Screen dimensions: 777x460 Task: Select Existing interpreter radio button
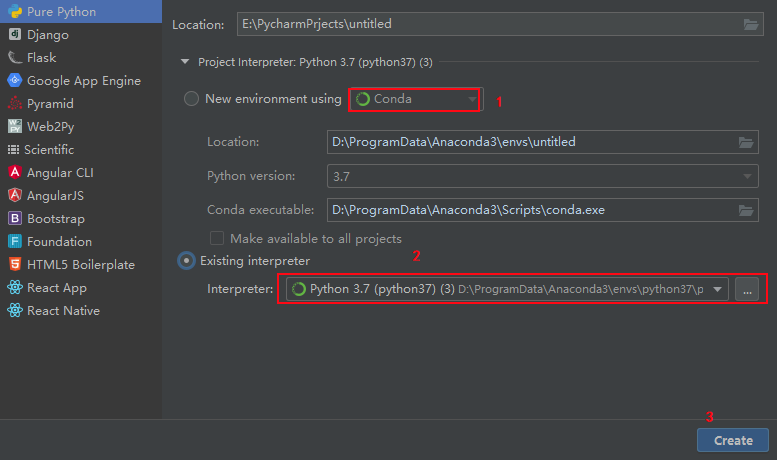(186, 261)
